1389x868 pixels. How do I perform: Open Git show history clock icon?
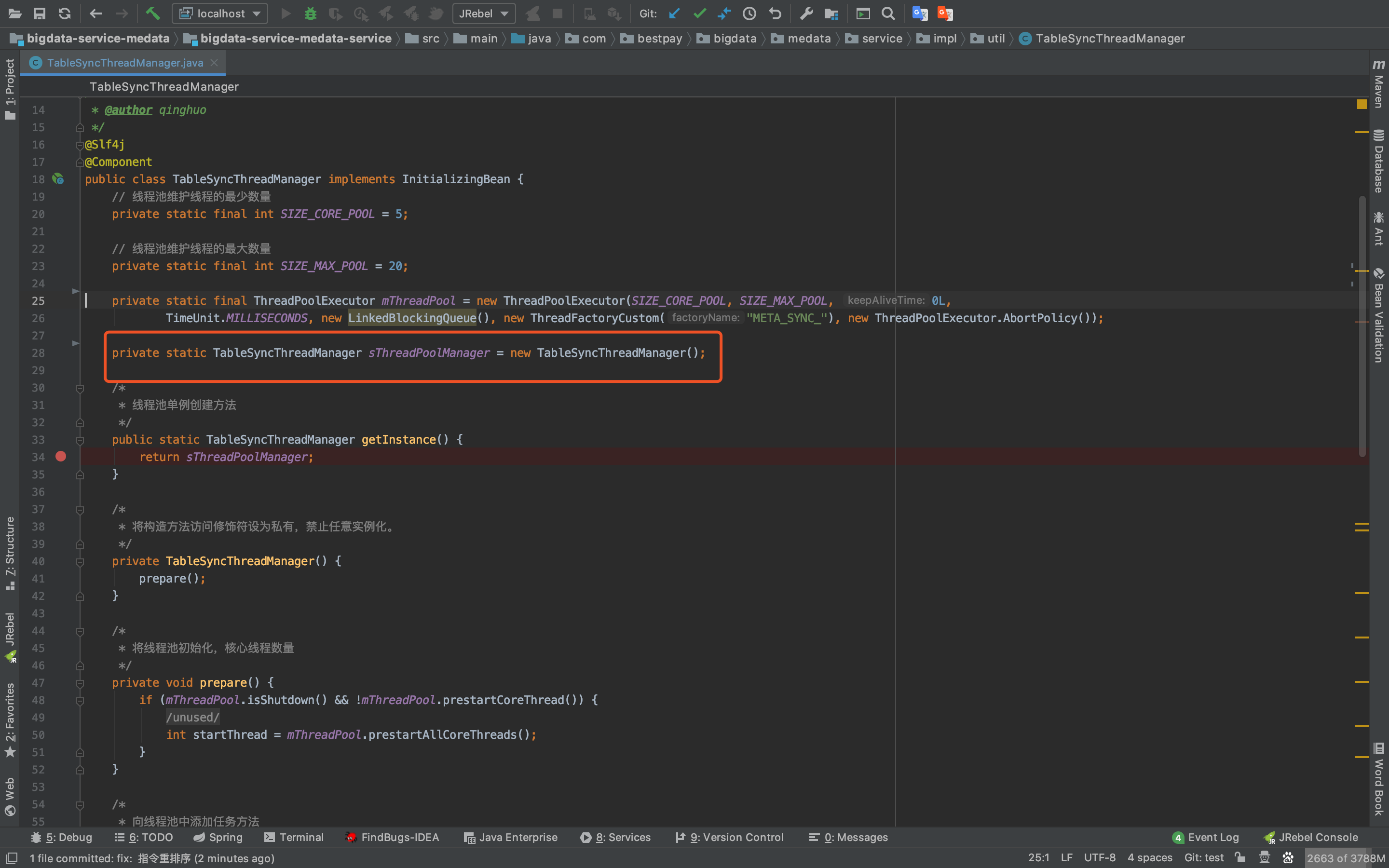click(749, 13)
